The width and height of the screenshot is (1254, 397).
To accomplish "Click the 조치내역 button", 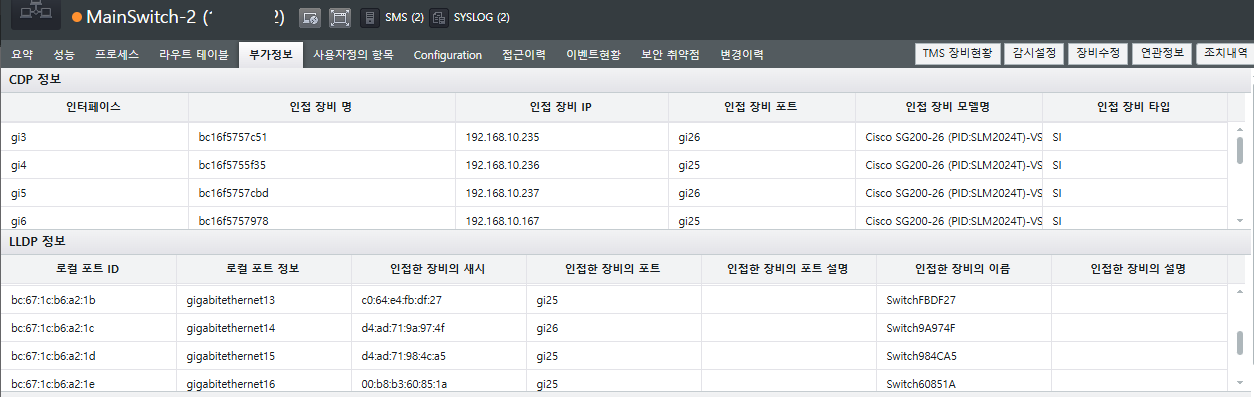I will [x=1224, y=54].
